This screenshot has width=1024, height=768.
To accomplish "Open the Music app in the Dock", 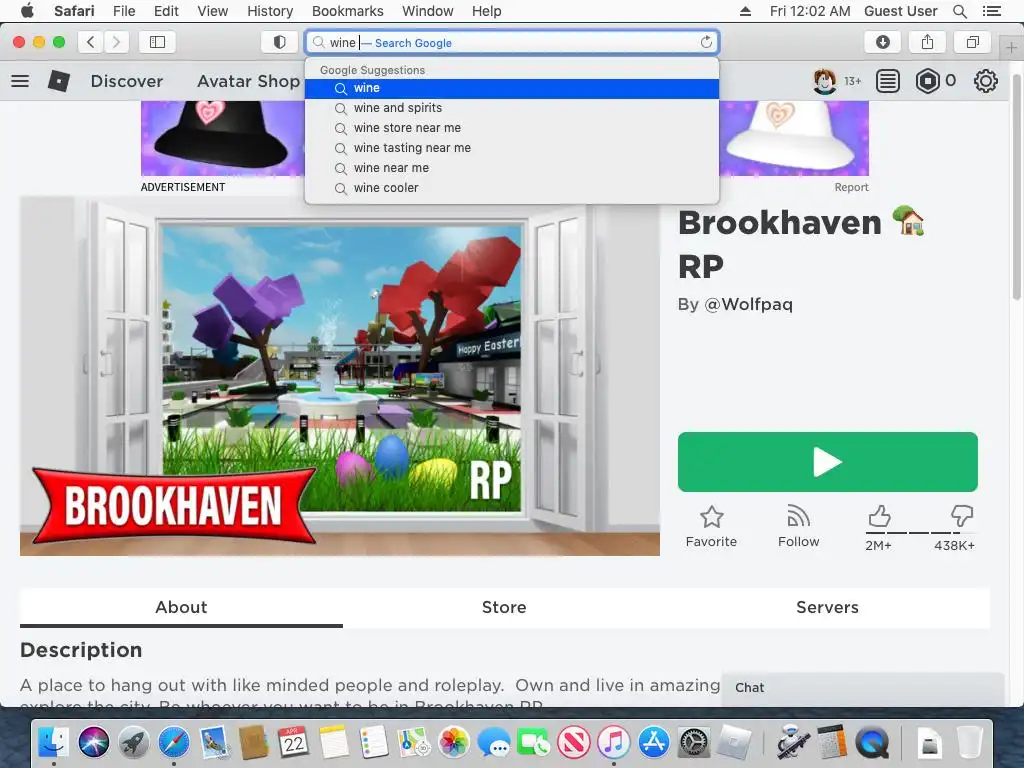I will pos(613,742).
